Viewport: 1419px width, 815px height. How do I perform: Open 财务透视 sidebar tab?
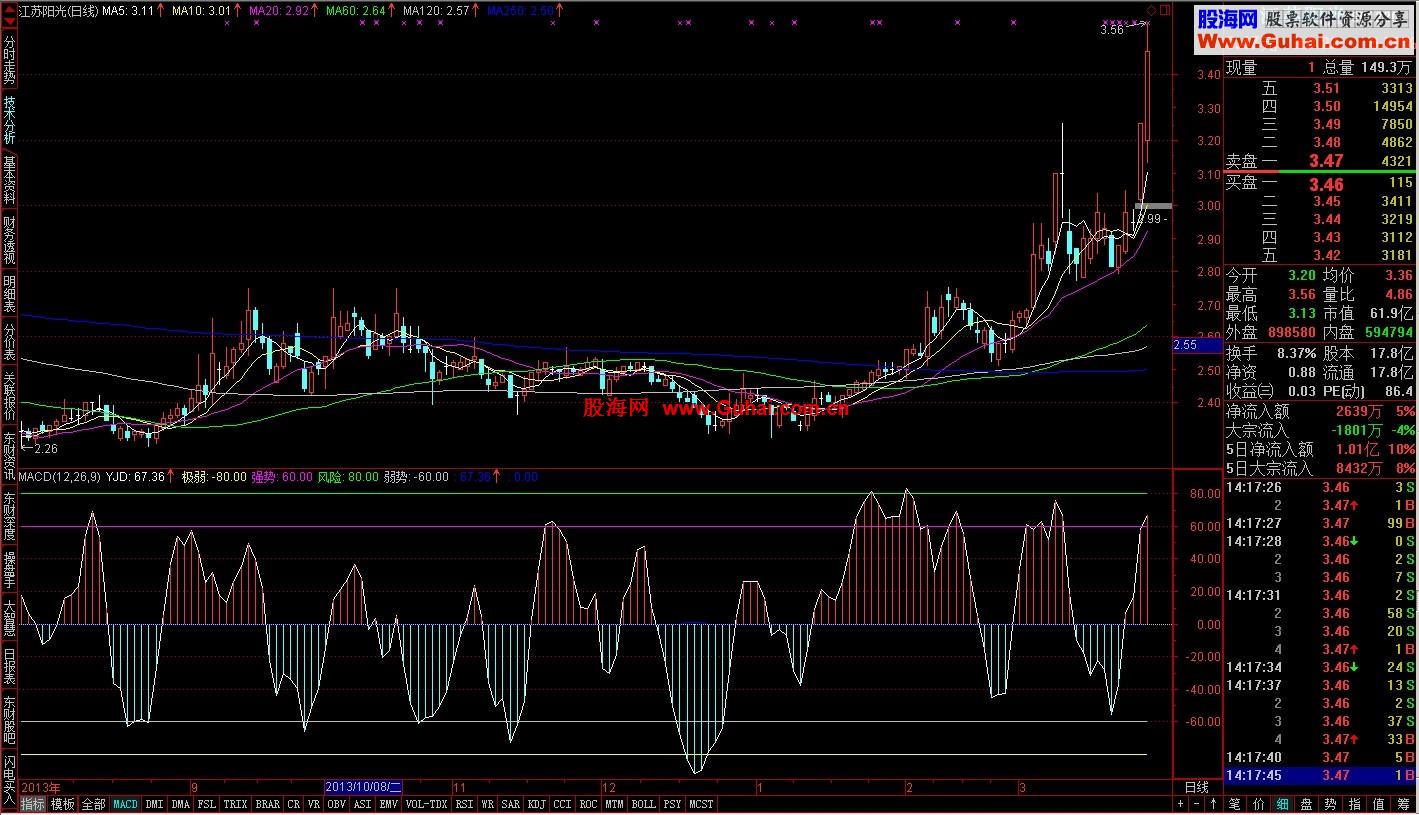[x=9, y=239]
